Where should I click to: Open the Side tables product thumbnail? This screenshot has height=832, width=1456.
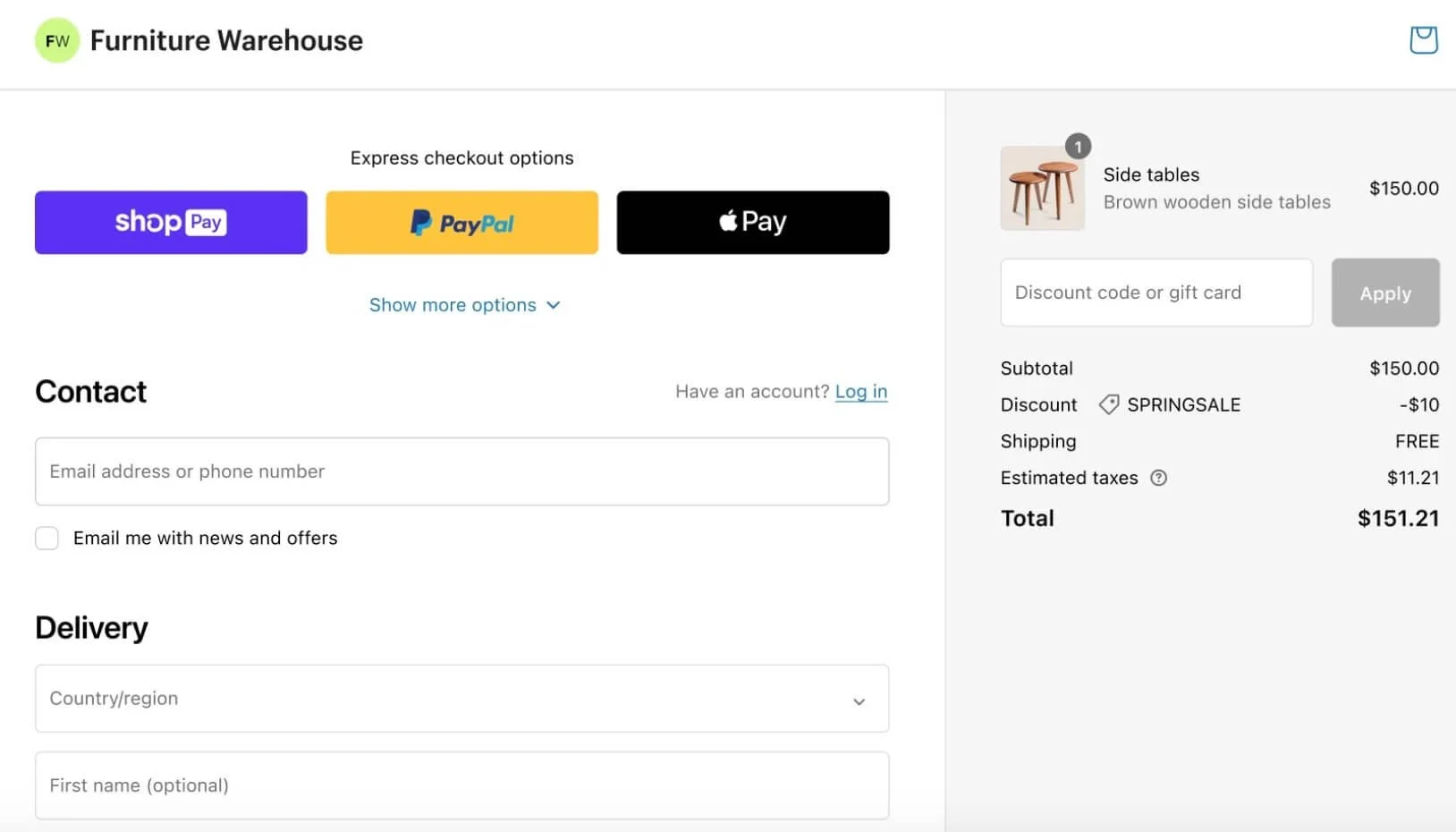coord(1042,190)
